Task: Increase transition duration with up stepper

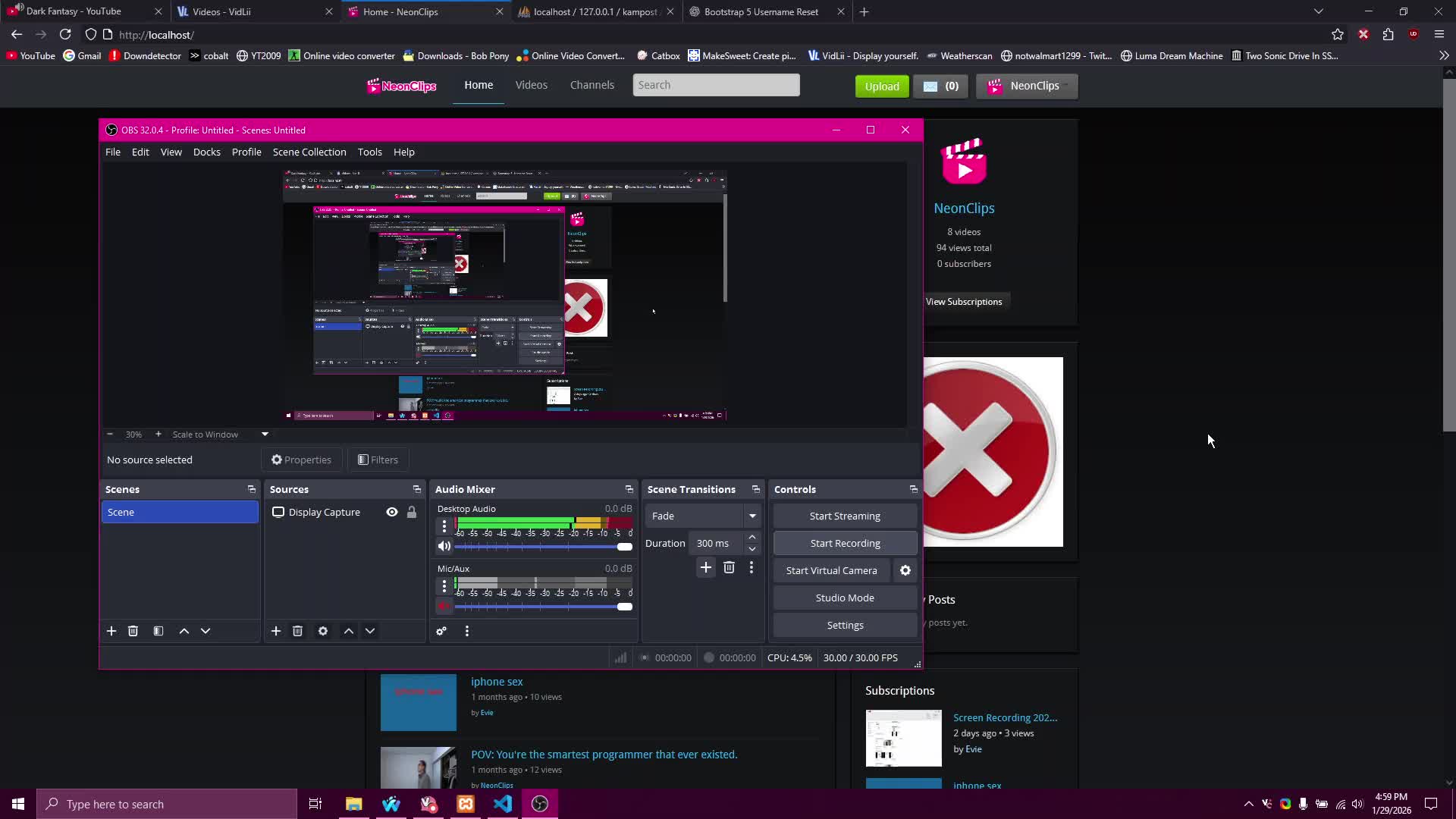Action: (x=752, y=537)
